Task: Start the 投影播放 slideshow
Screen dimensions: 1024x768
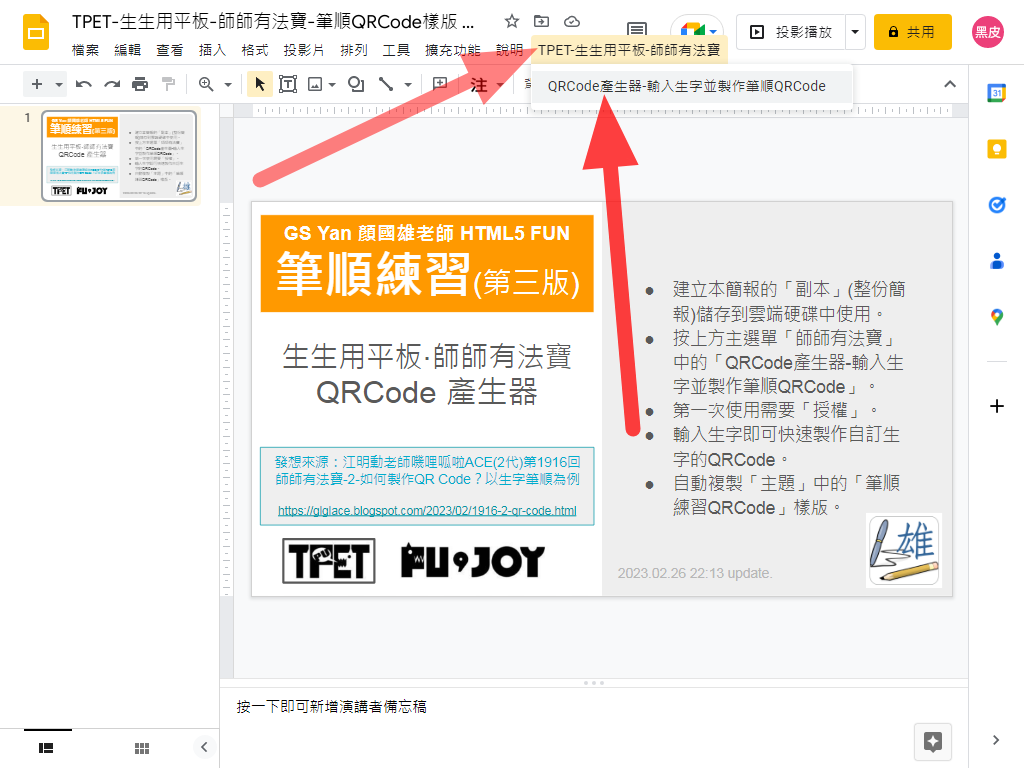Action: click(x=791, y=32)
